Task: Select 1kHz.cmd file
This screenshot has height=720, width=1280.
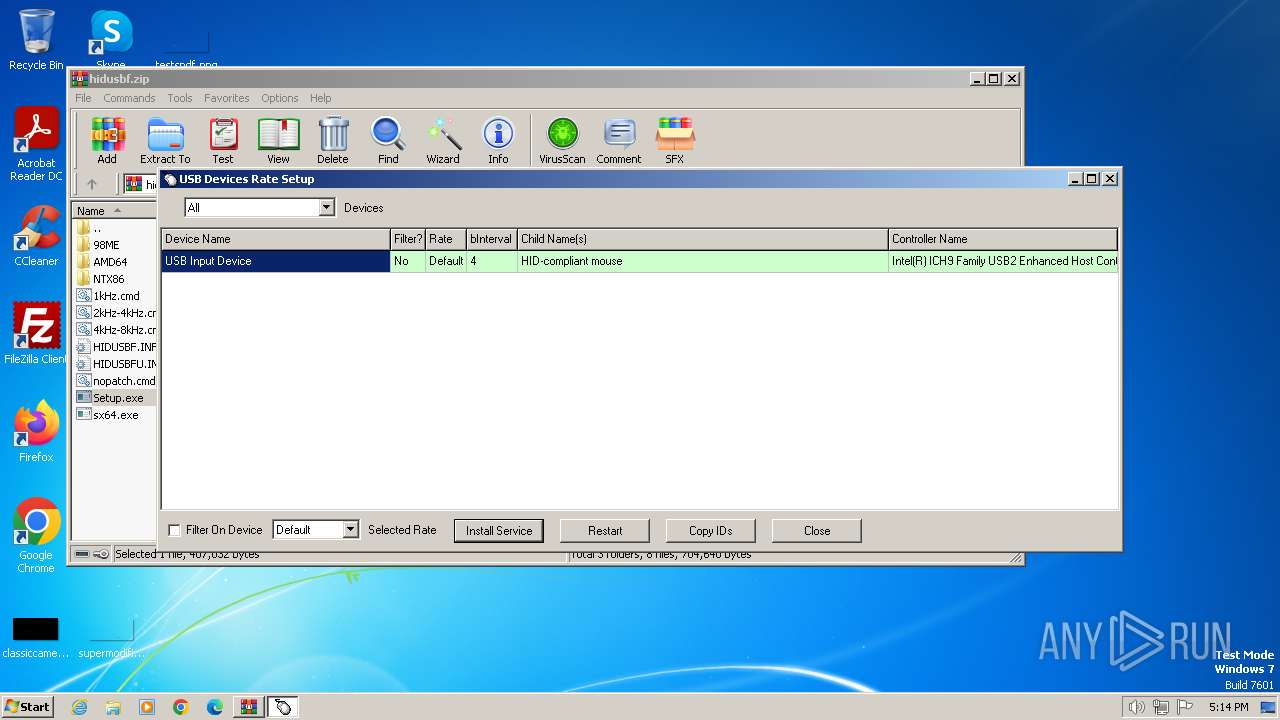Action: coord(116,296)
